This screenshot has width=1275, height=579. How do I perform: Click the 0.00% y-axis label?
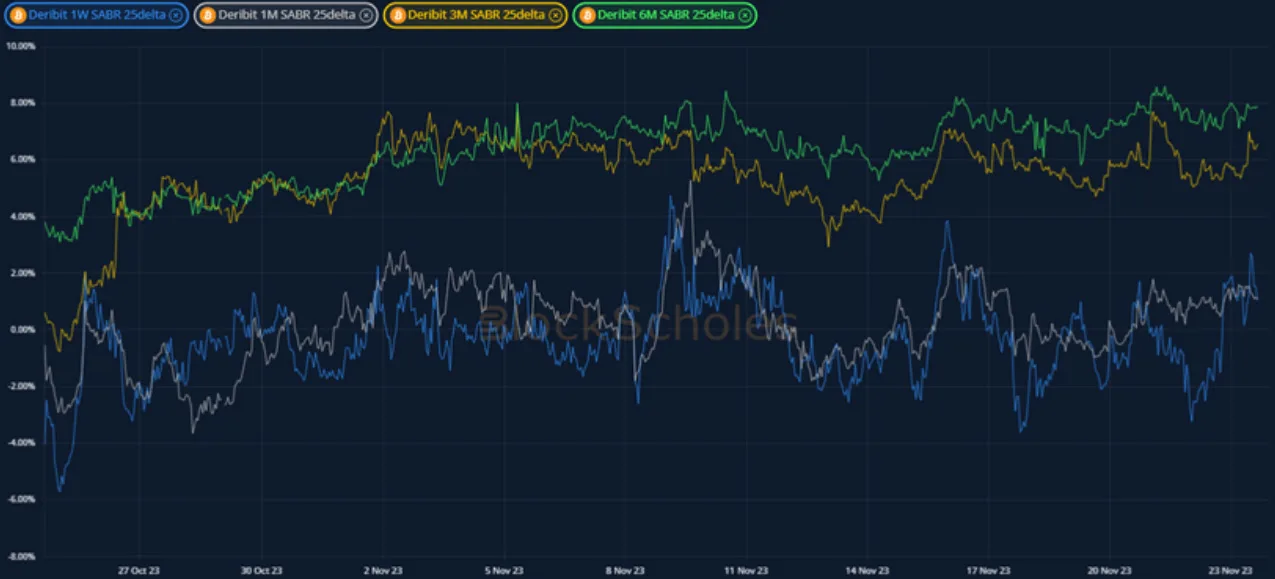(x=23, y=329)
